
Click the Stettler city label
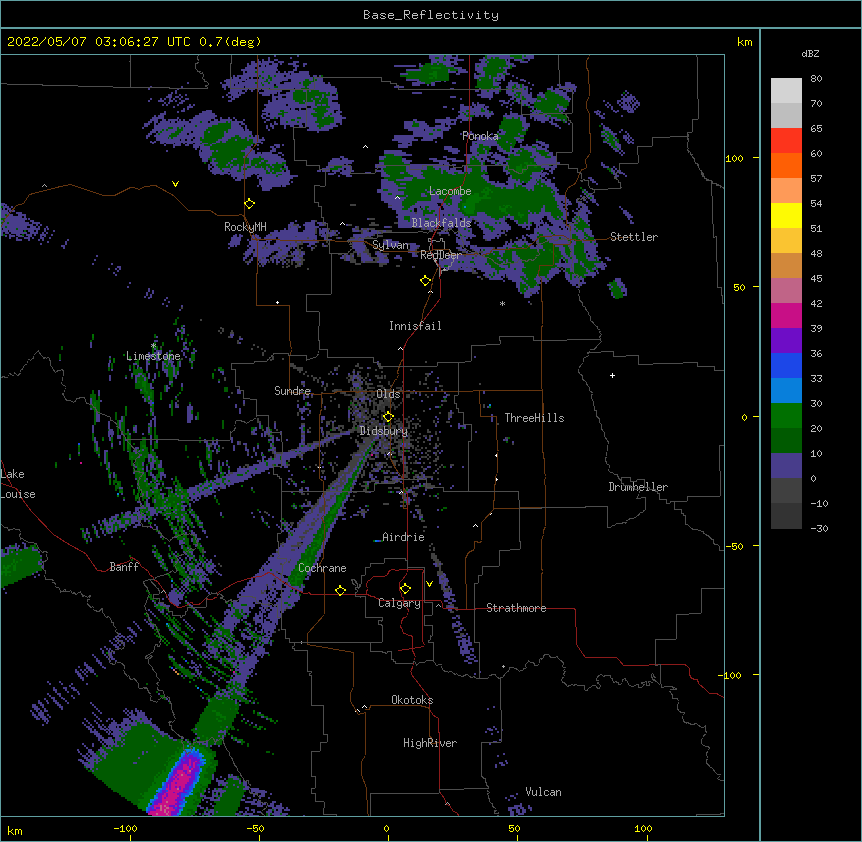[633, 237]
